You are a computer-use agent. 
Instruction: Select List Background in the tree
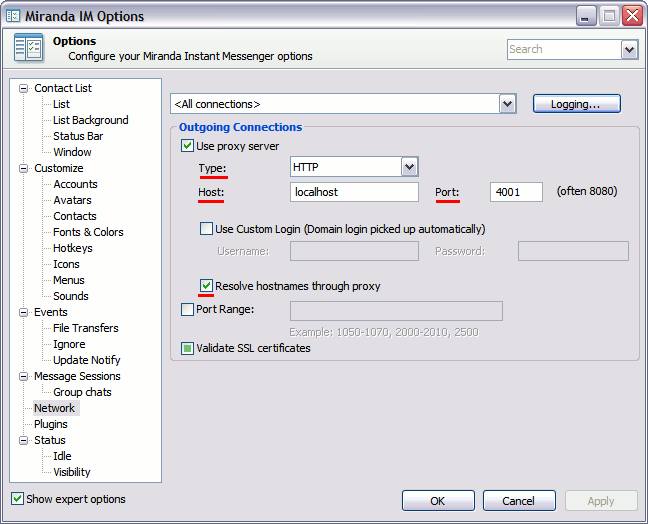point(91,120)
